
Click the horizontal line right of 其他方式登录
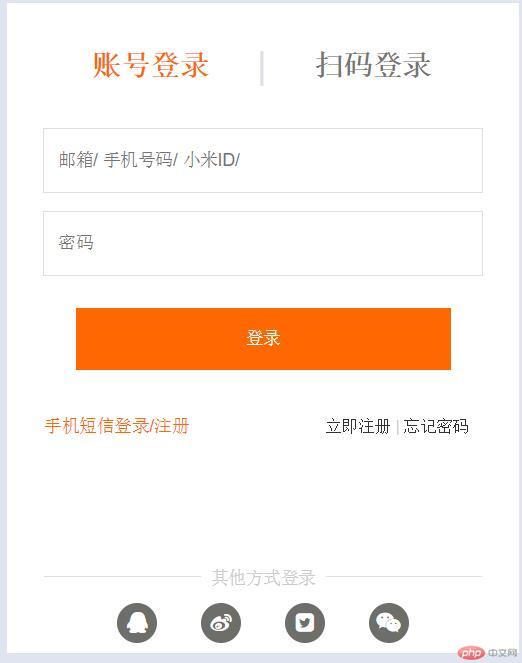coord(404,576)
